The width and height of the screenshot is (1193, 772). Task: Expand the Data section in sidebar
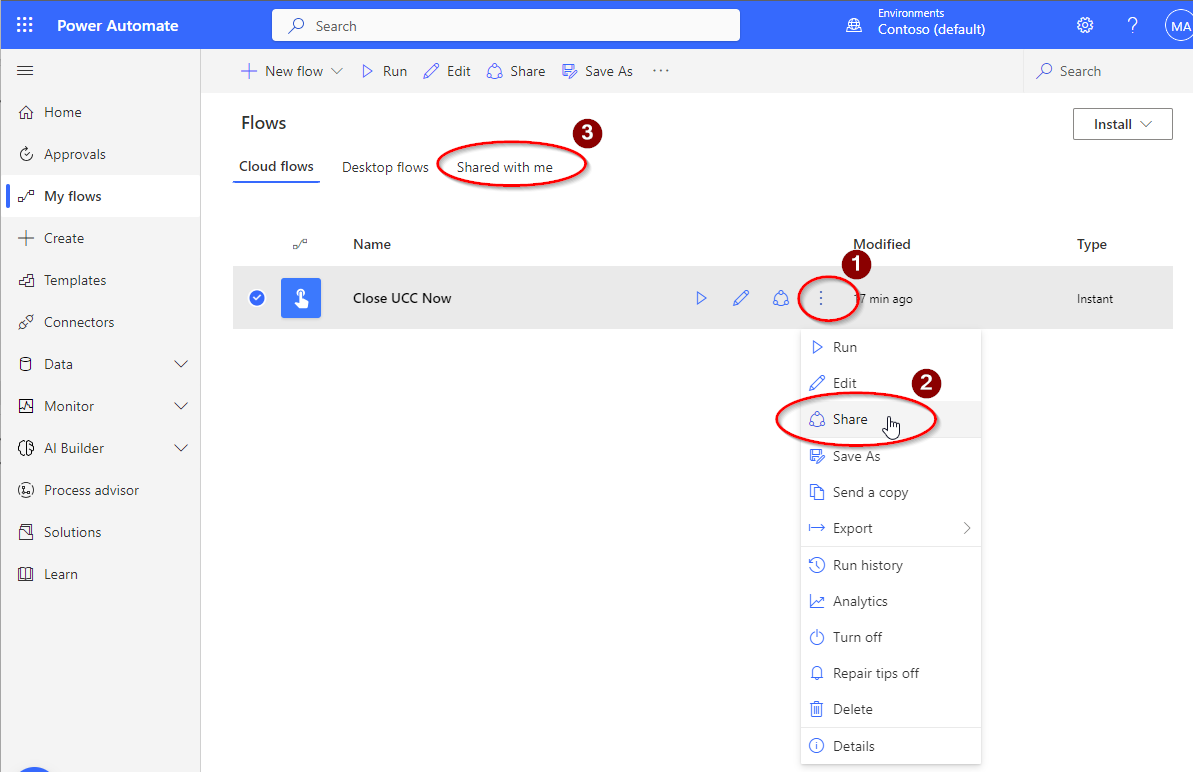click(x=181, y=364)
